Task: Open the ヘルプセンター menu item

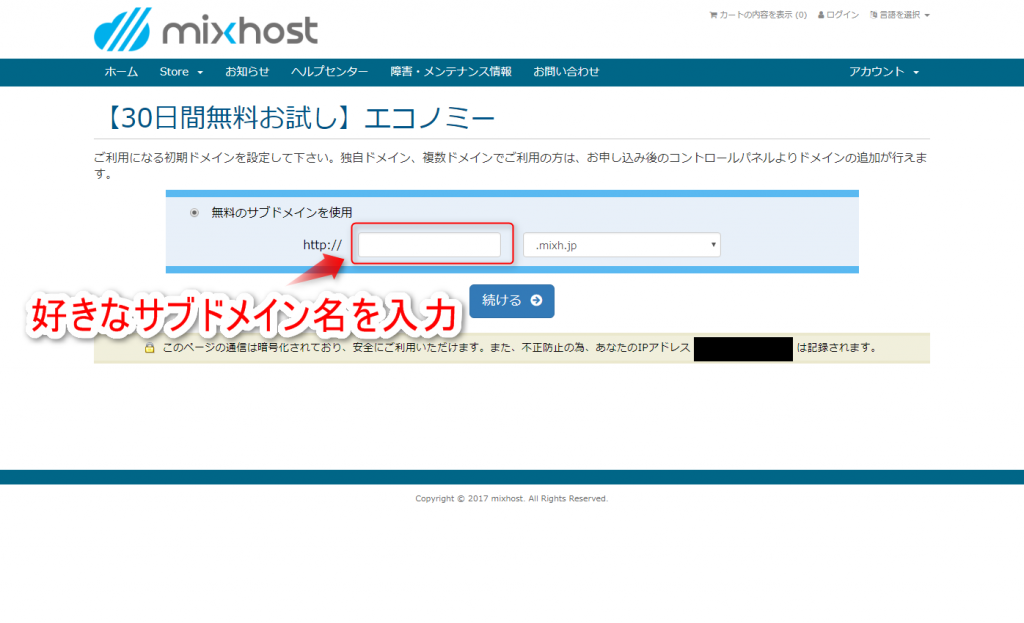Action: tap(329, 72)
